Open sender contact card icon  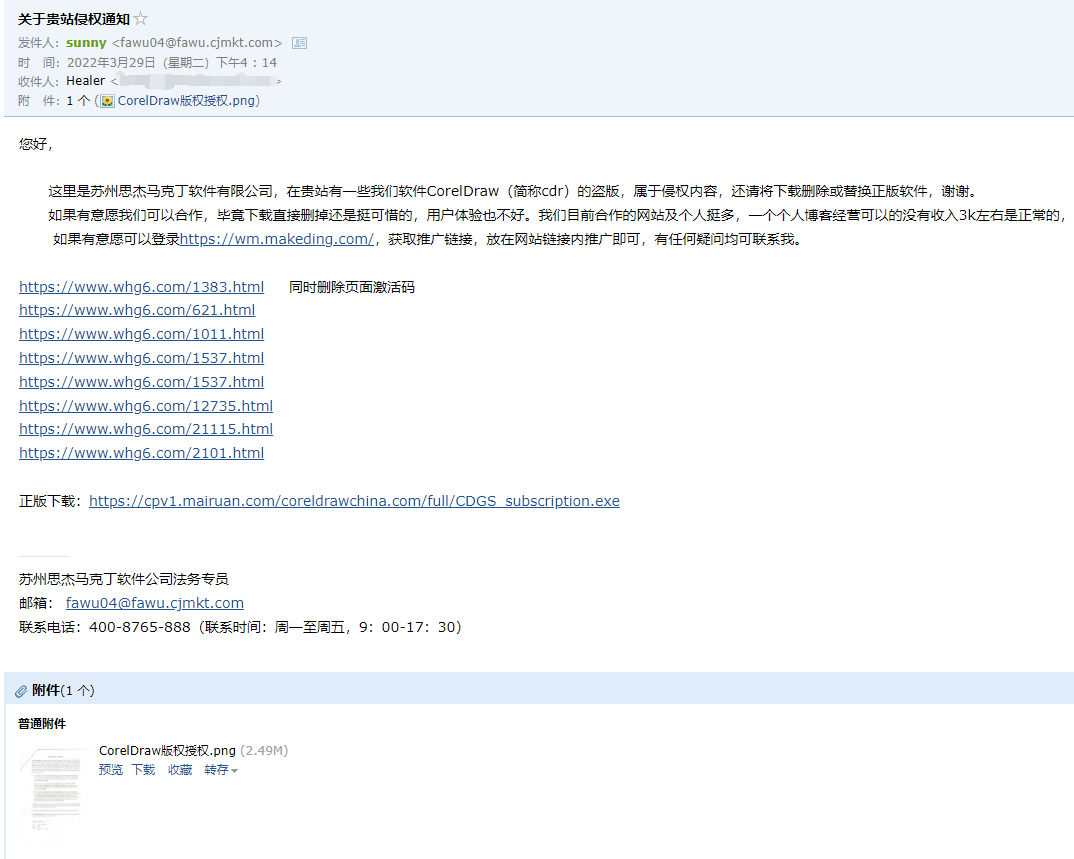point(299,42)
